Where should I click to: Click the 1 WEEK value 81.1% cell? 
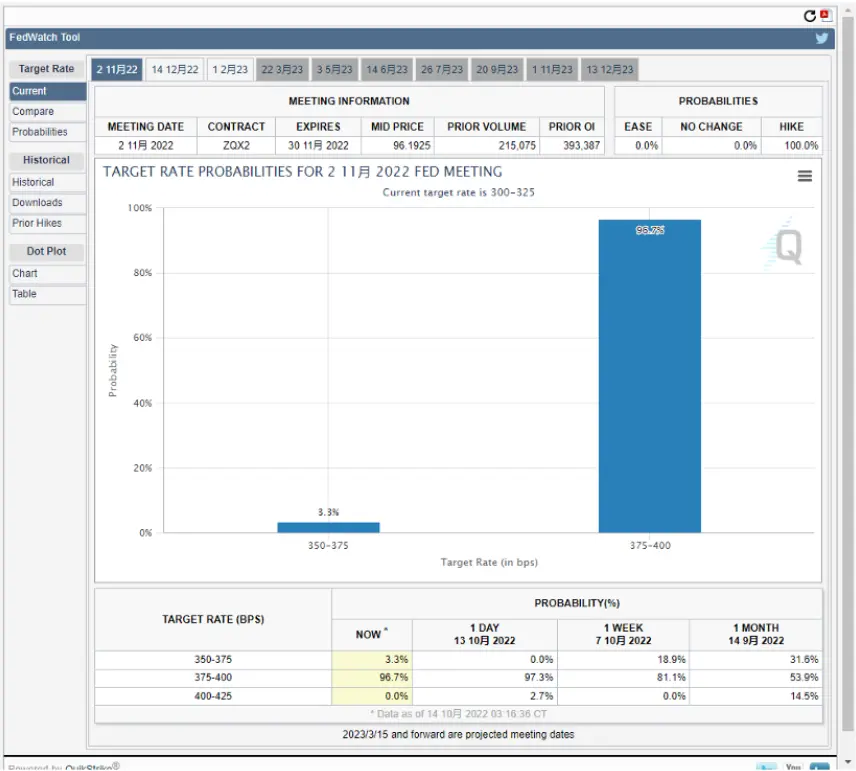click(623, 678)
